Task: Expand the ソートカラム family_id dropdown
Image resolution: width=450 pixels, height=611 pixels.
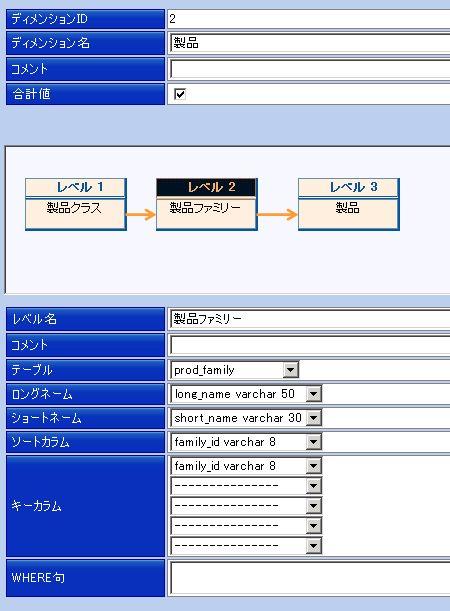Action: point(246,442)
